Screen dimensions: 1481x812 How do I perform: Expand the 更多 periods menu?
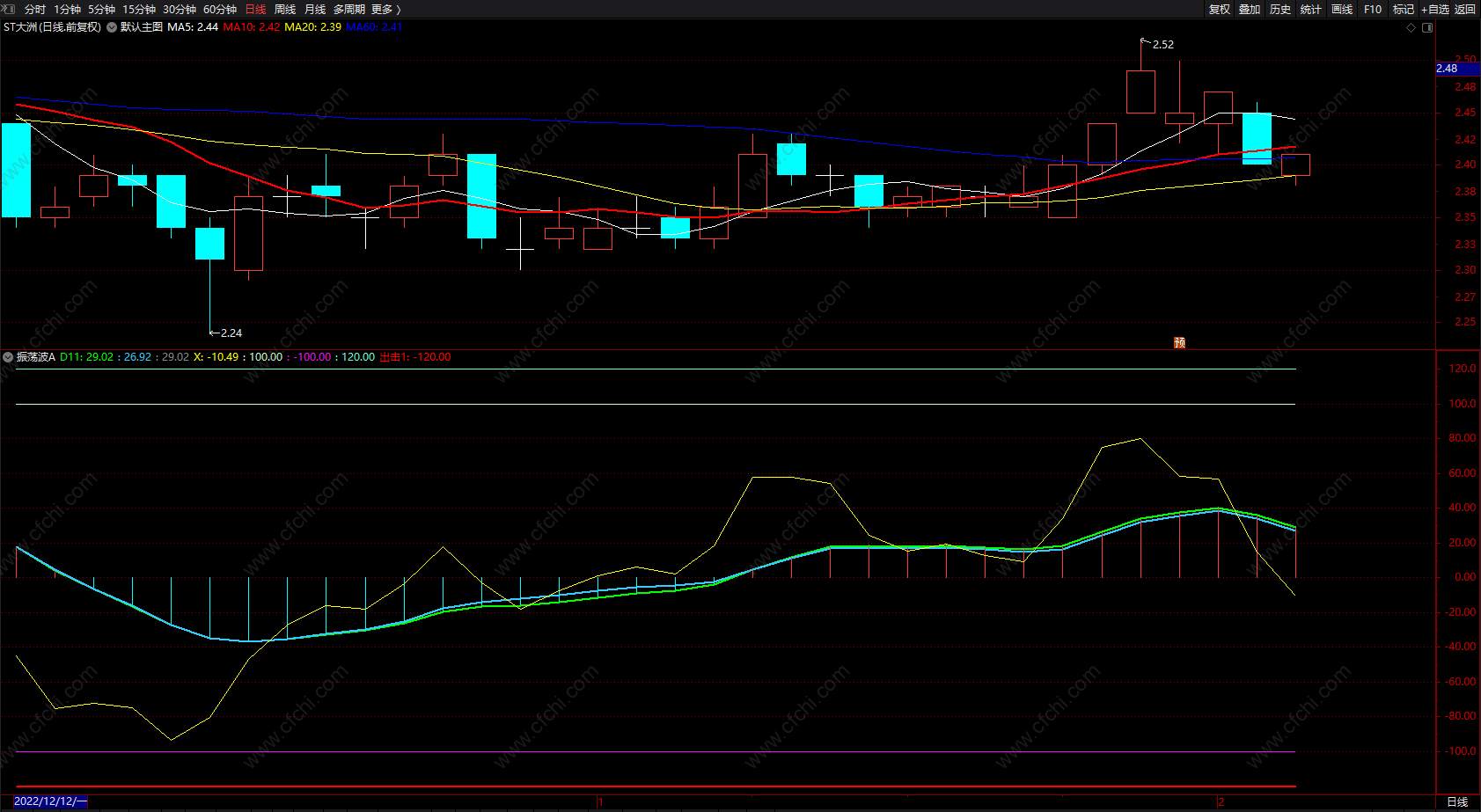point(385,9)
